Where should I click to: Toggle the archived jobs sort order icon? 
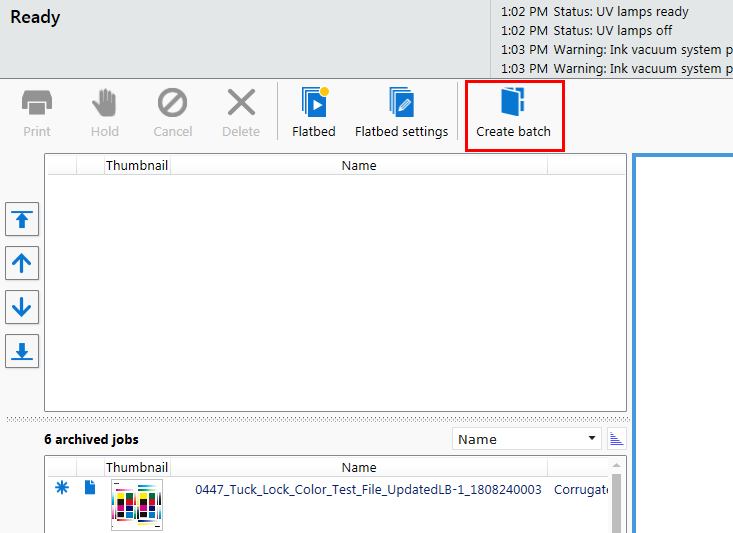616,439
